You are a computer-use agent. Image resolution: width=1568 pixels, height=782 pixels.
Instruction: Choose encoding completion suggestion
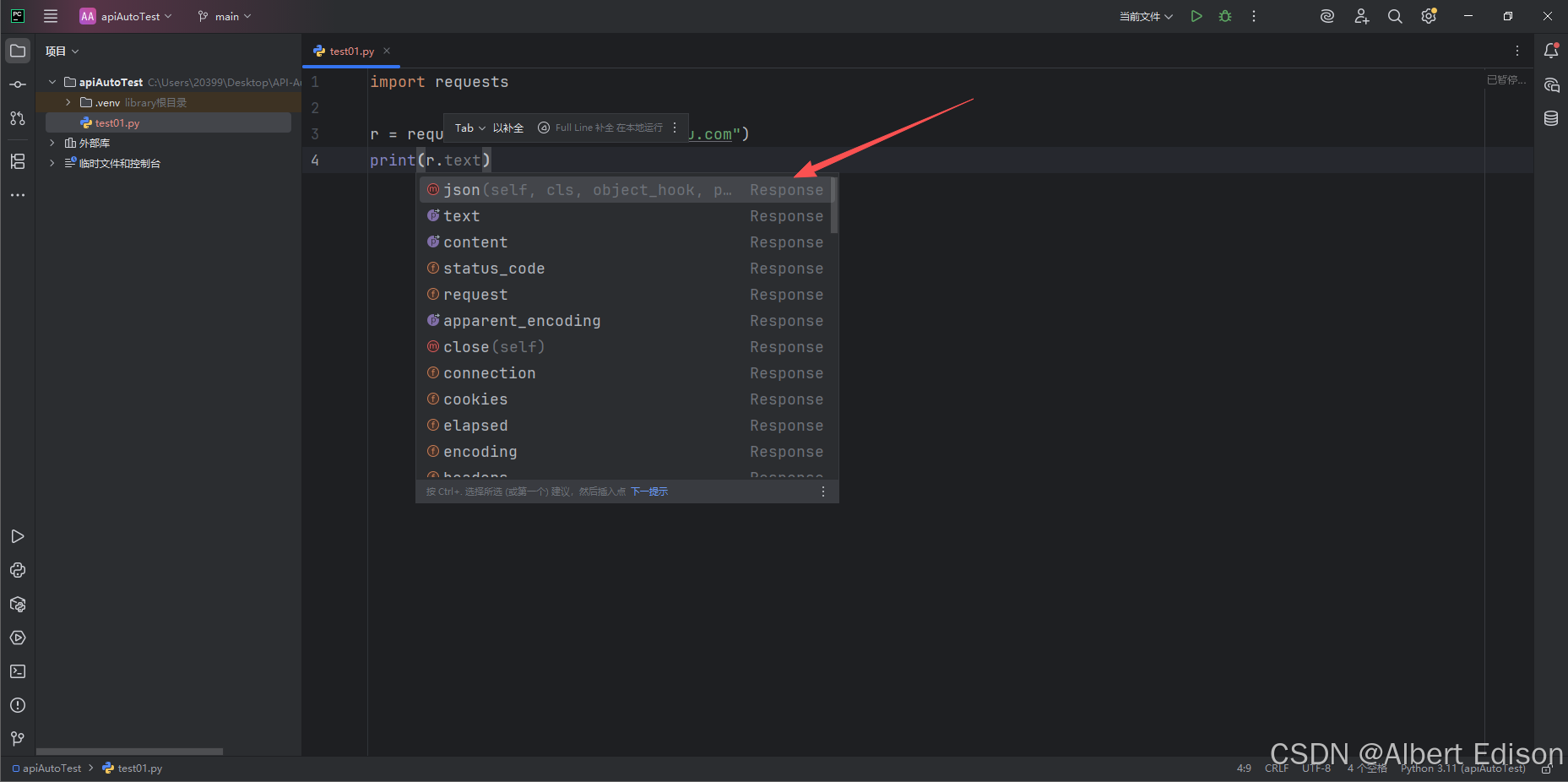tap(625, 452)
